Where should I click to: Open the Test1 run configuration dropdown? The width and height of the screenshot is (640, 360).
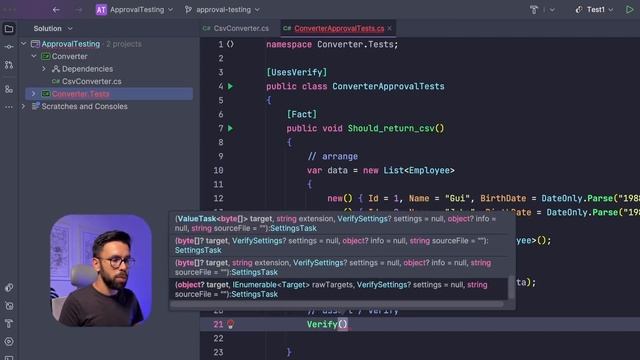pos(594,9)
